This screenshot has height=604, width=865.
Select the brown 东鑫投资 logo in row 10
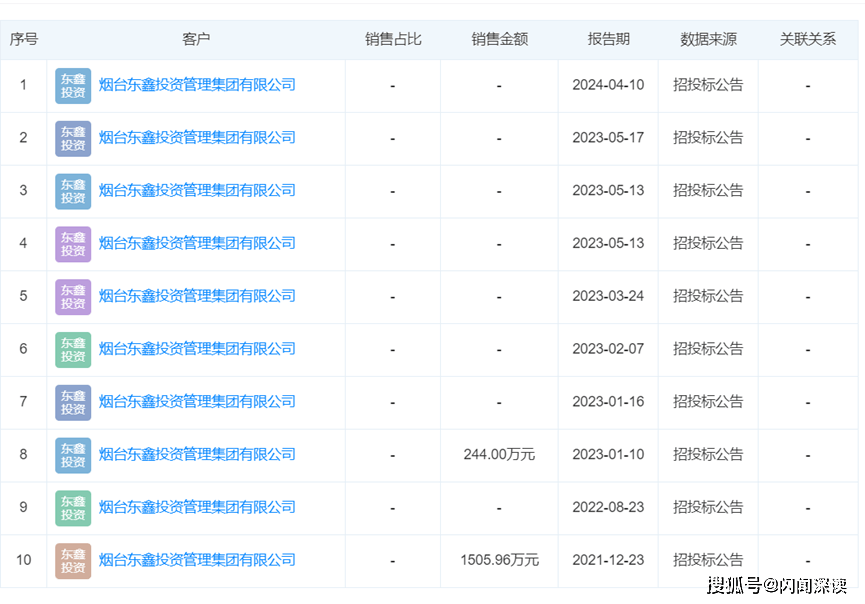pos(73,560)
